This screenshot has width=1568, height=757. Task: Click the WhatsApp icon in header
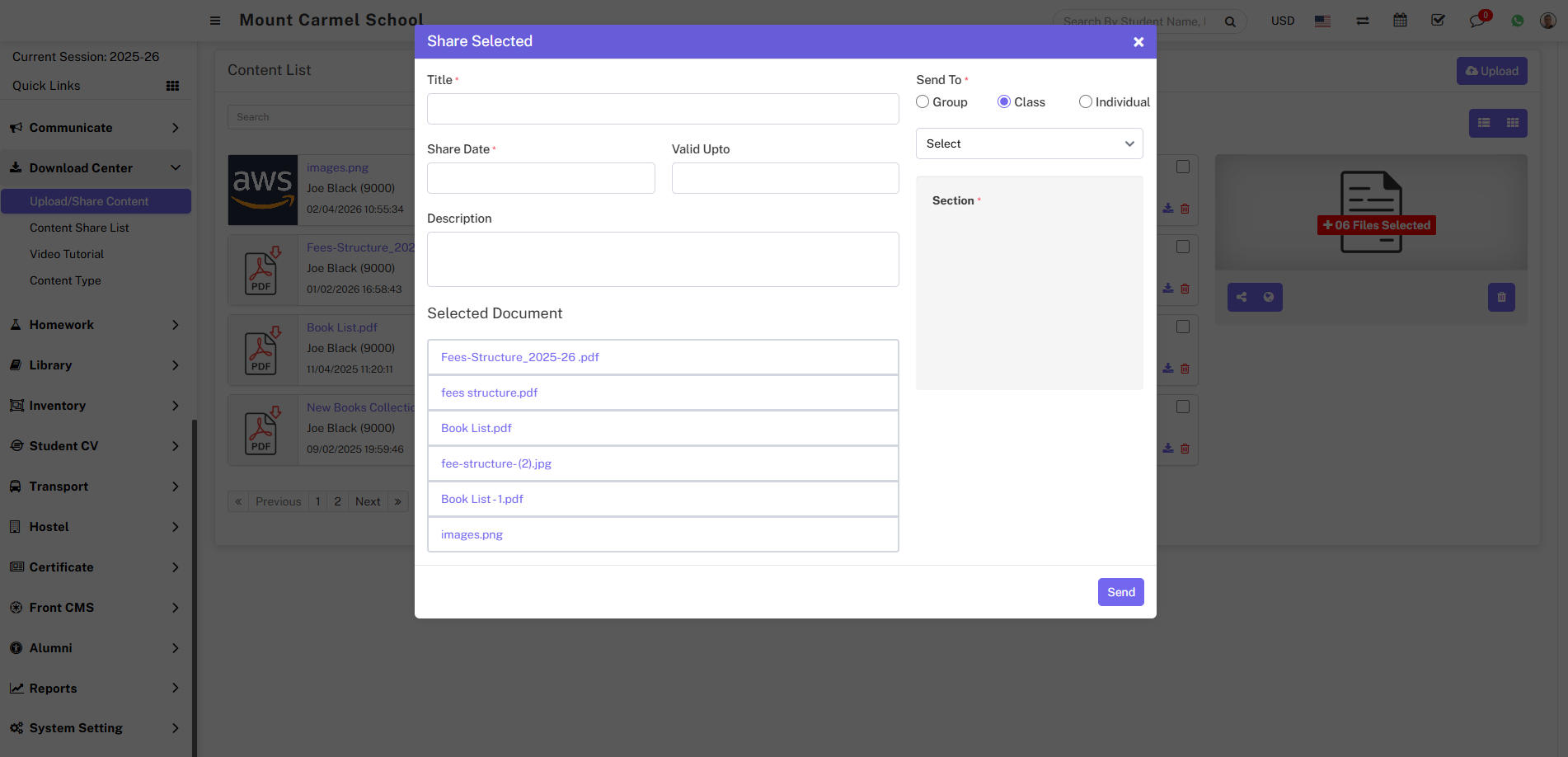pos(1517,21)
